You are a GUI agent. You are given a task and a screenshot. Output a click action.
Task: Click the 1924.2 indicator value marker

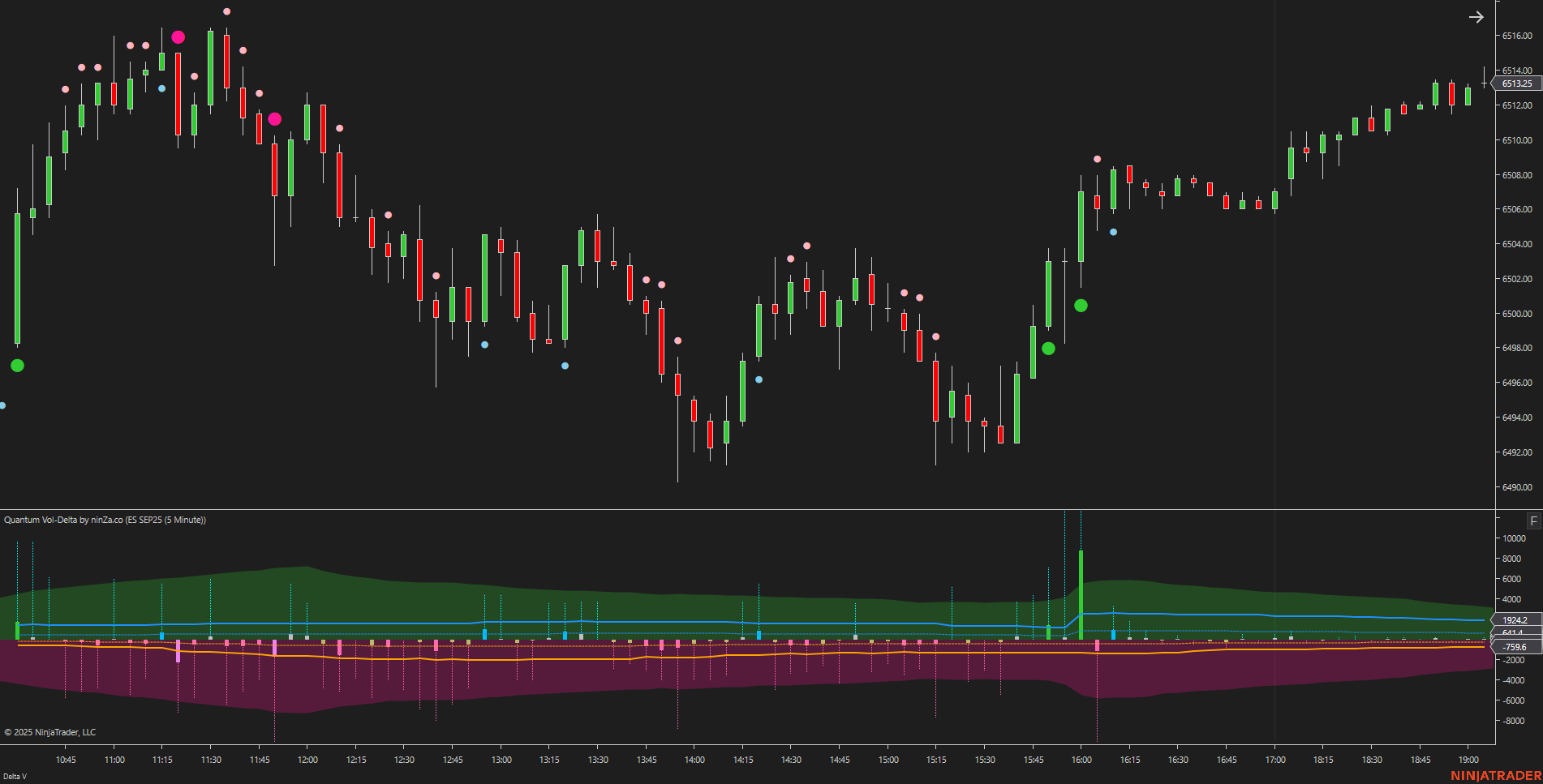(x=1514, y=620)
